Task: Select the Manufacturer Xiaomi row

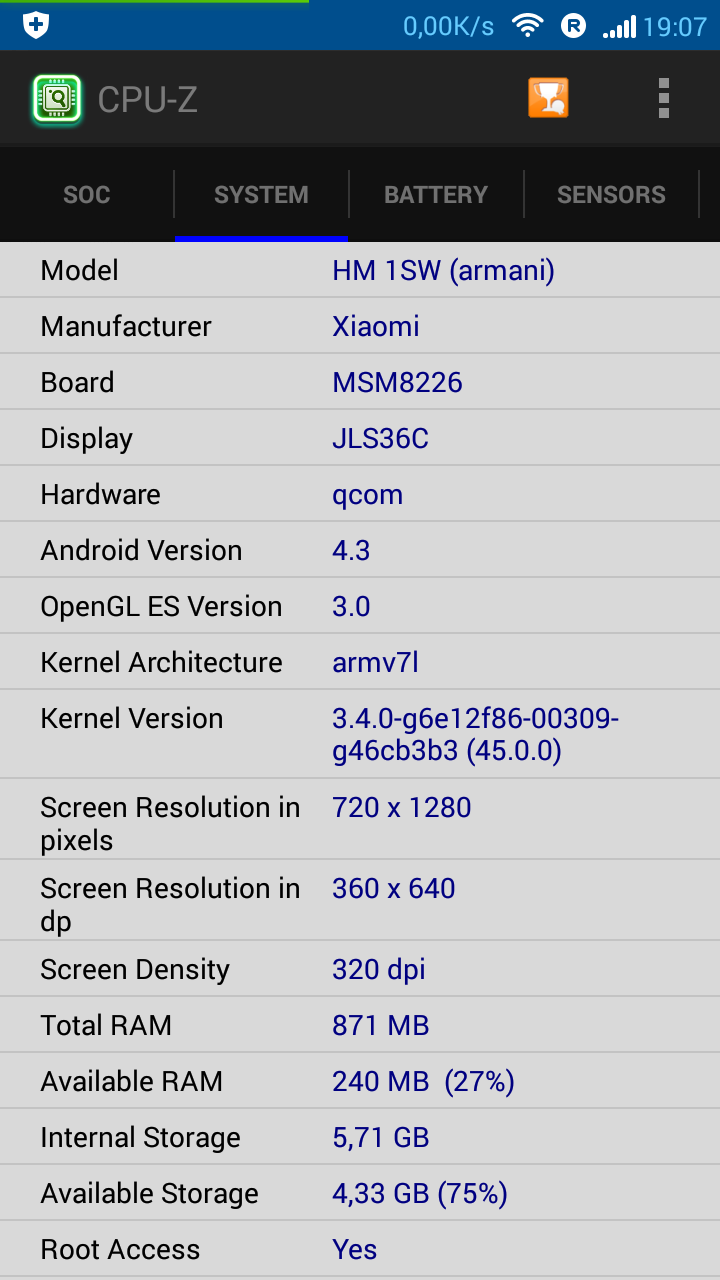Action: (360, 326)
